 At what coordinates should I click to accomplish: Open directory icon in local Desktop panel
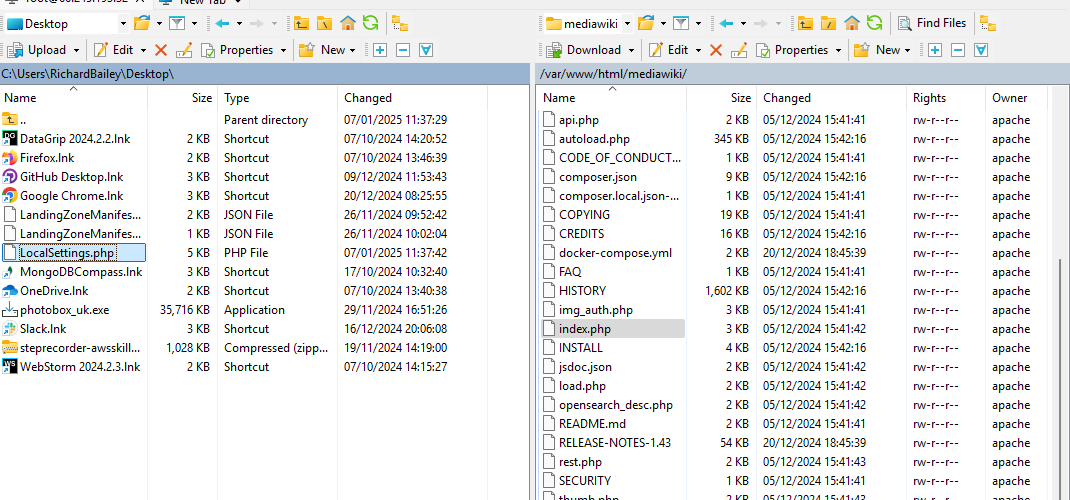click(x=142, y=23)
